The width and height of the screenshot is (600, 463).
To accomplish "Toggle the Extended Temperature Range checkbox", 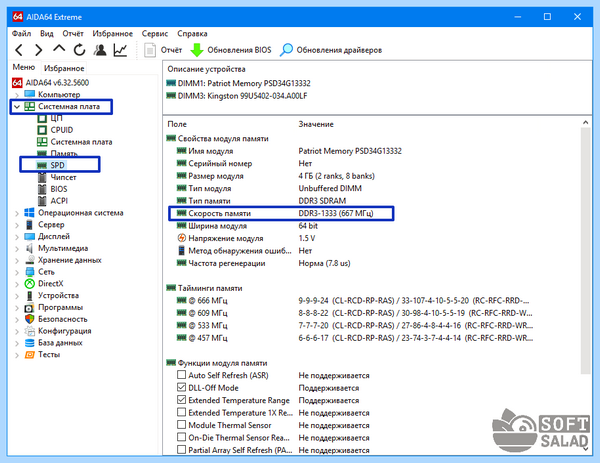I will (x=181, y=400).
